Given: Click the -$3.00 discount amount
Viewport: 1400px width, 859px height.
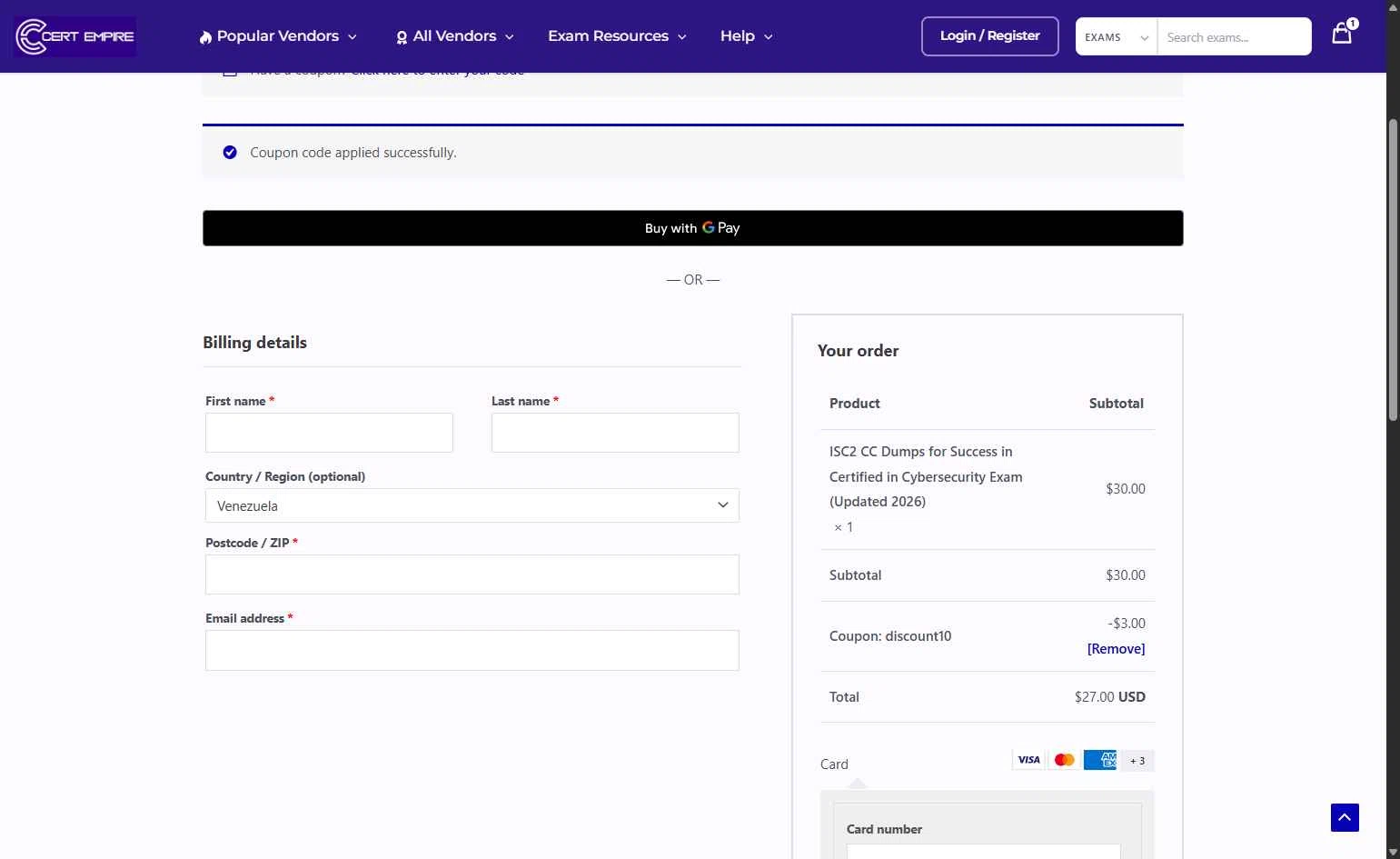Looking at the screenshot, I should [x=1127, y=624].
